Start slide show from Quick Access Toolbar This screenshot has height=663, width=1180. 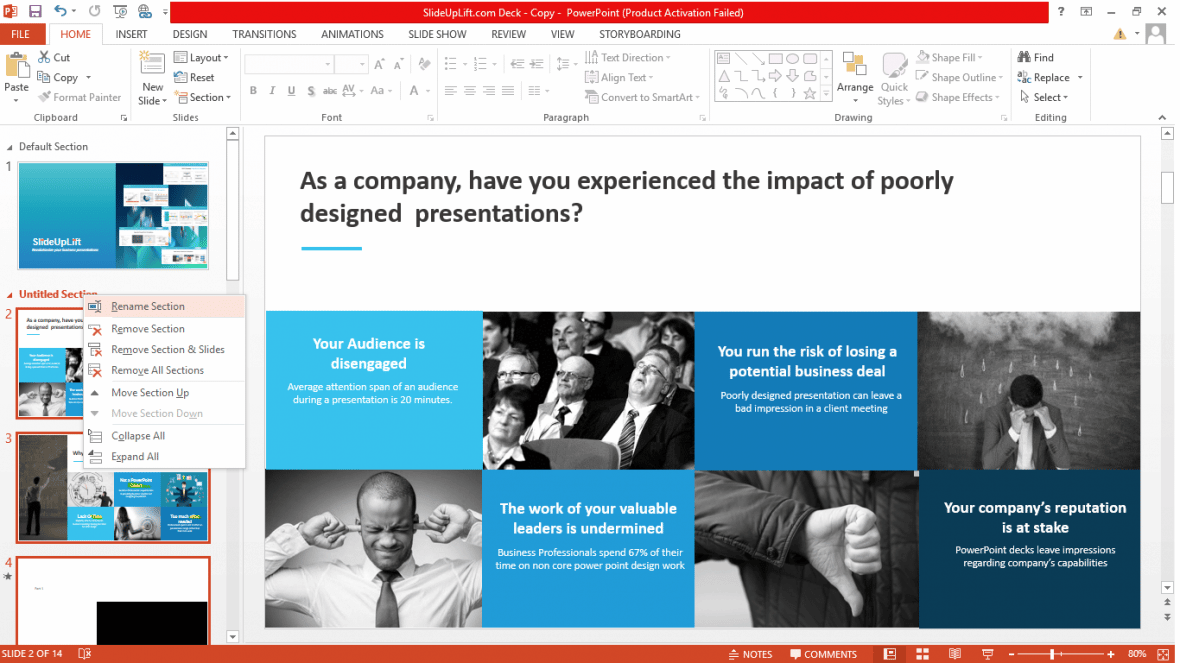120,10
